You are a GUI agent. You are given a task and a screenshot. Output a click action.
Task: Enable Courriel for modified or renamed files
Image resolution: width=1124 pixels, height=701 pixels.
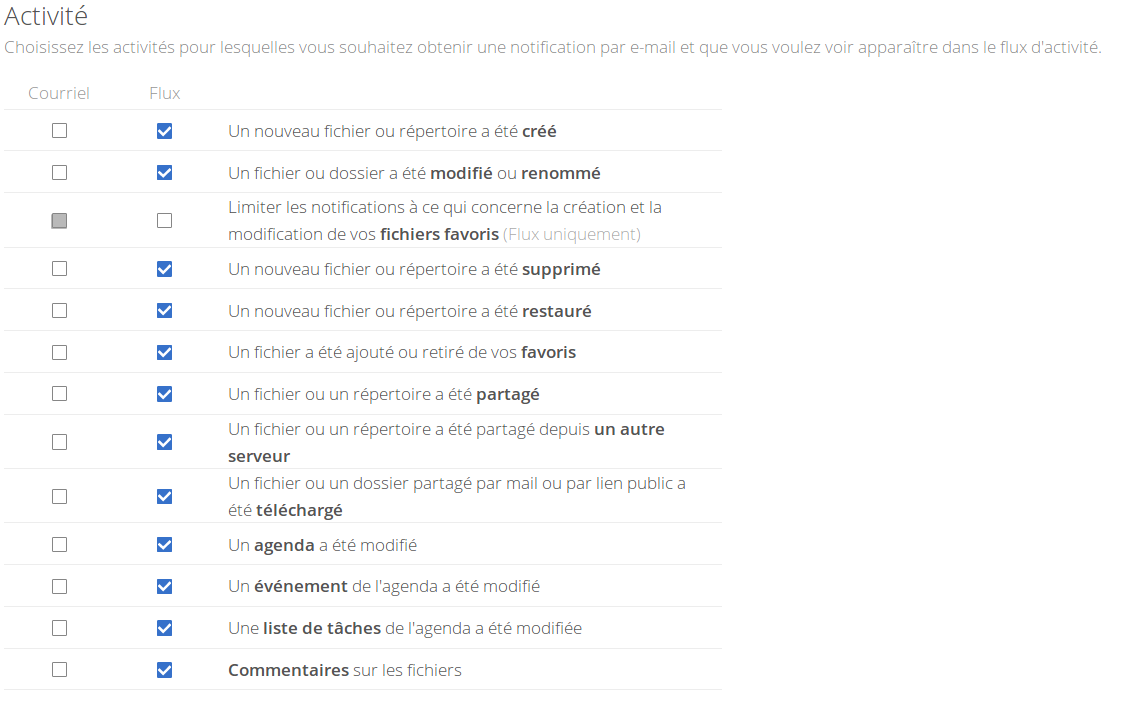point(59,172)
